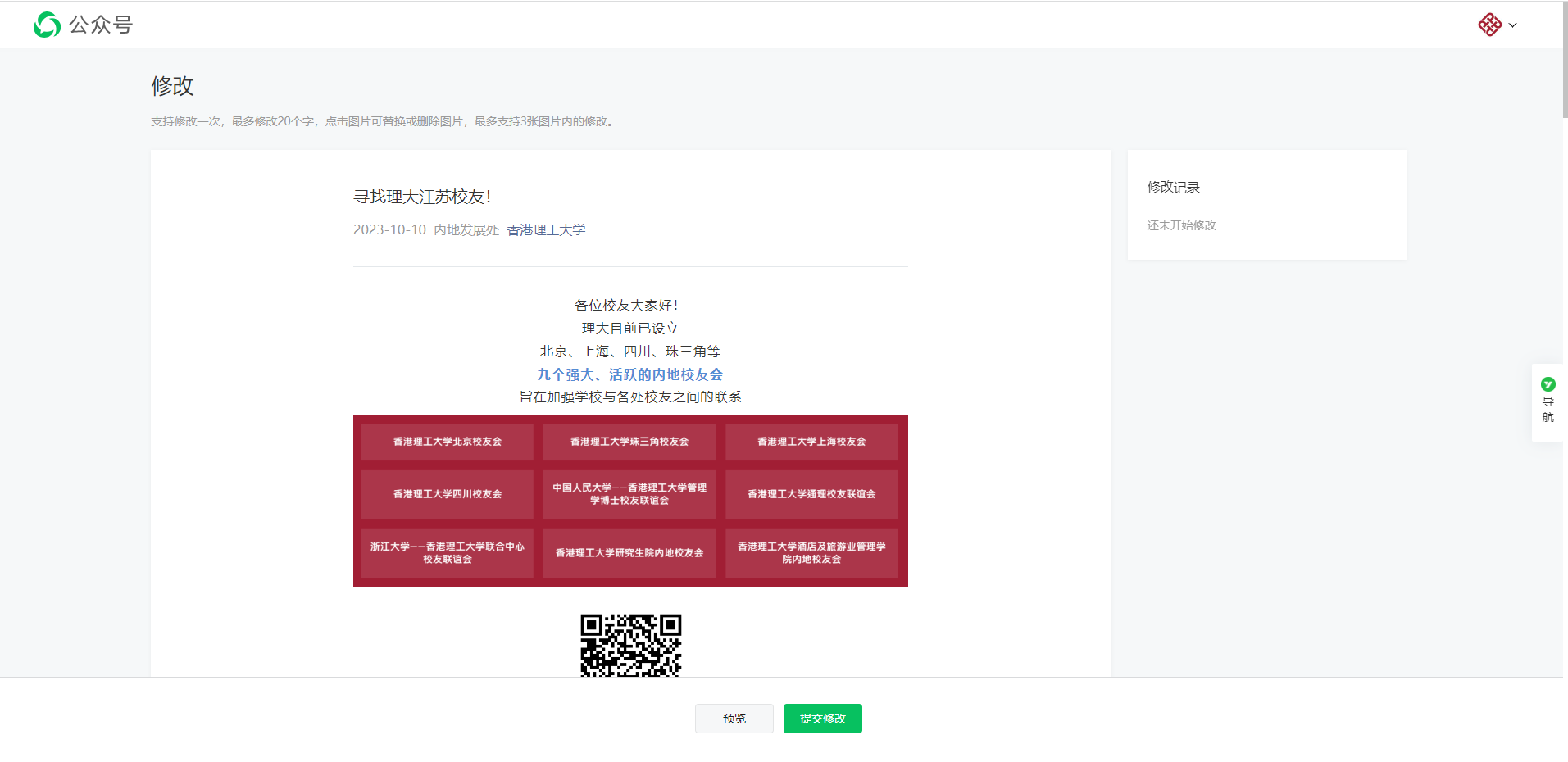Select the red alumni associations image
This screenshot has width=1568, height=762.
(630, 501)
